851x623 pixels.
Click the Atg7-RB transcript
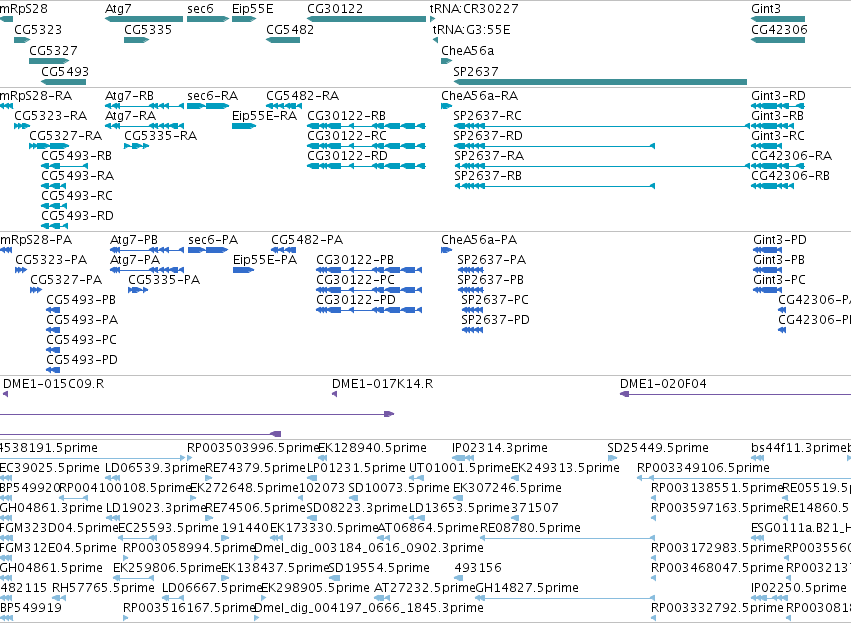coord(144,106)
